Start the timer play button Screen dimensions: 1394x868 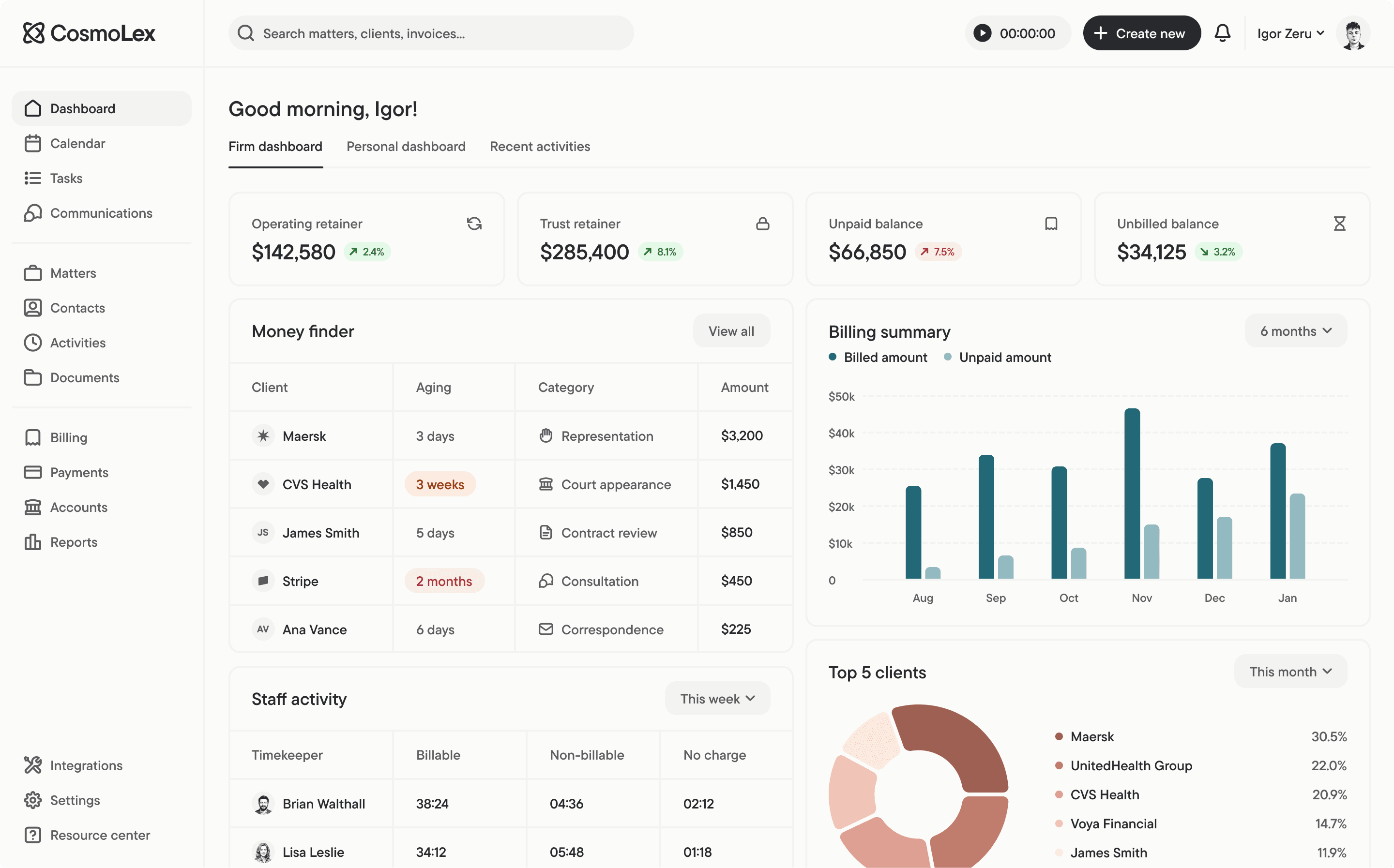pyautogui.click(x=983, y=33)
